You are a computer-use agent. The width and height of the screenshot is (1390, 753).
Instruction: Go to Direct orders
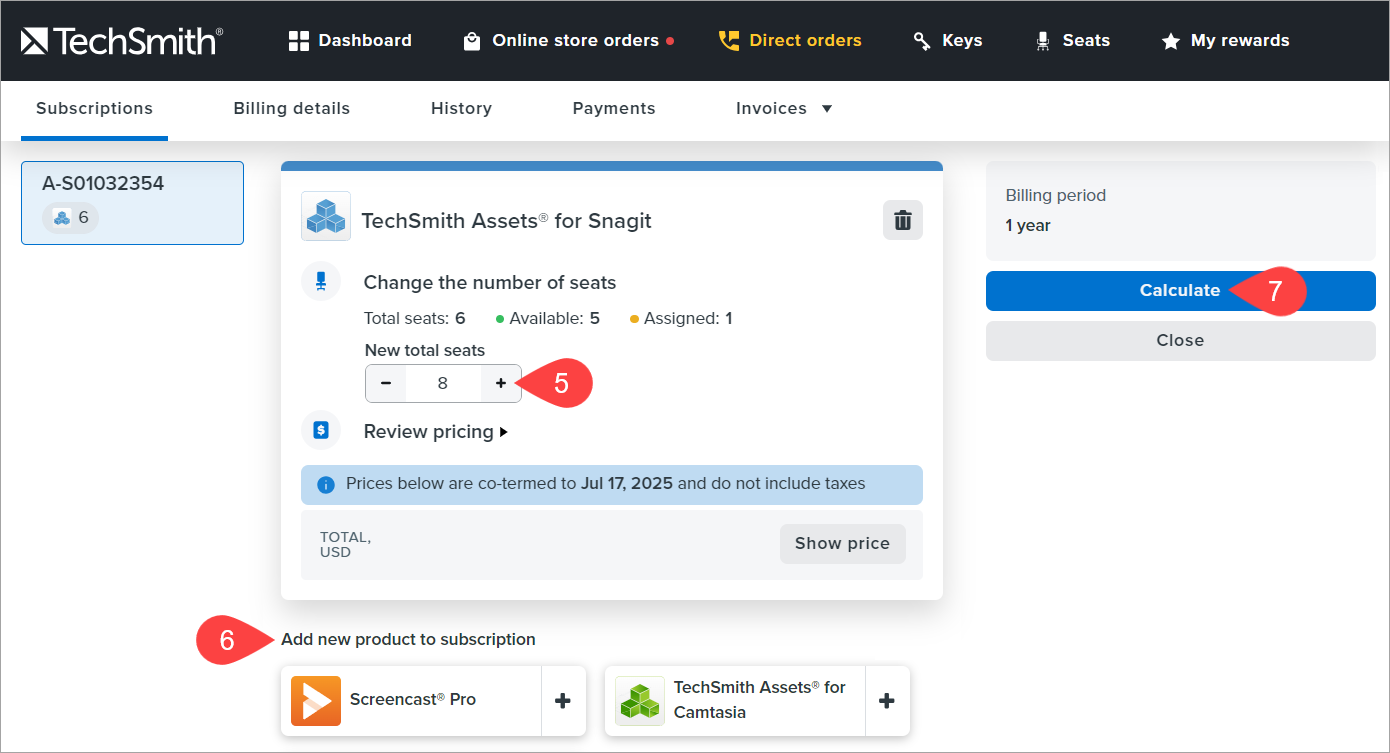(790, 41)
